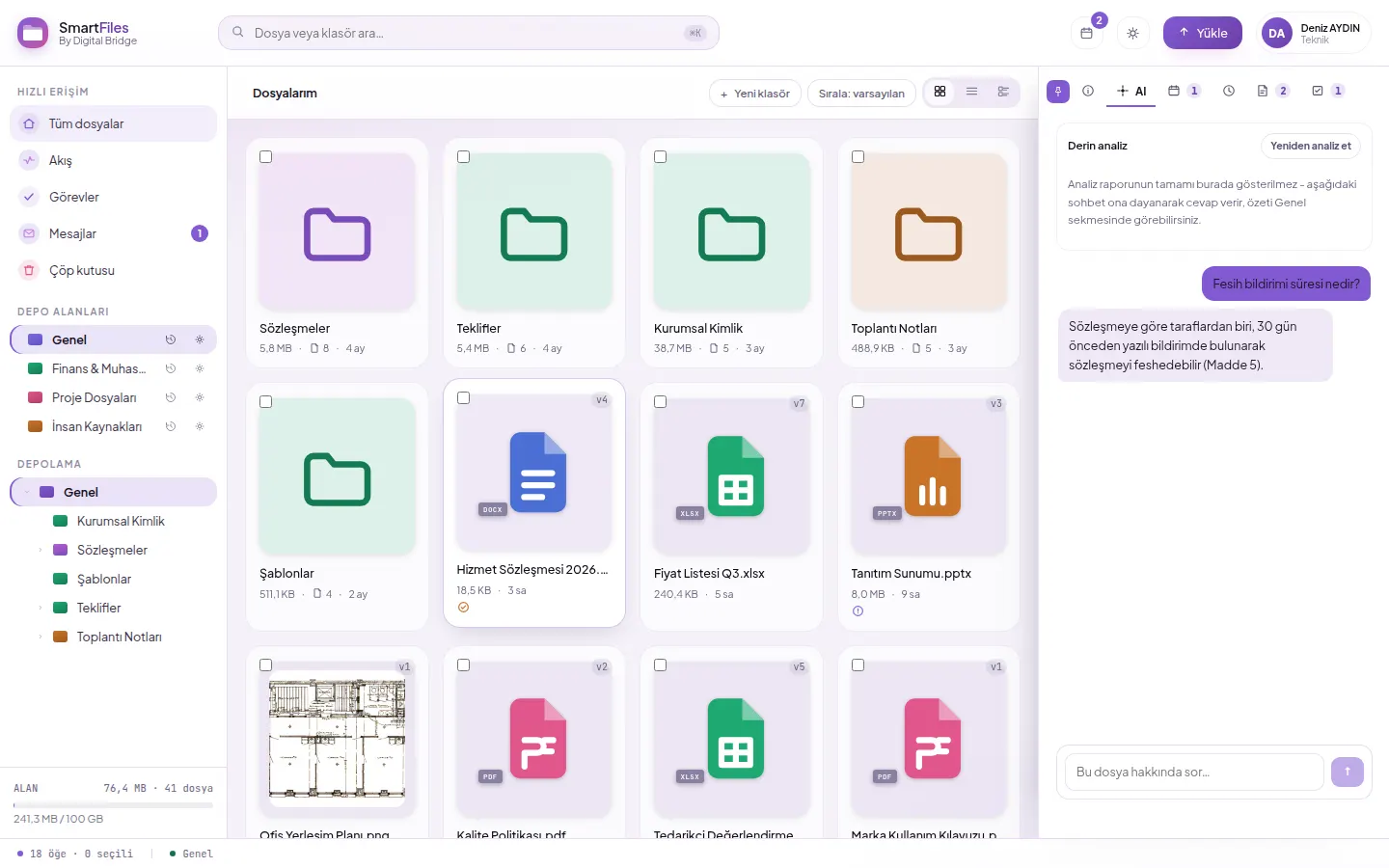Collapse the Genel tree node under Depolama
Viewport: 1389px width, 868px height.
(x=27, y=492)
